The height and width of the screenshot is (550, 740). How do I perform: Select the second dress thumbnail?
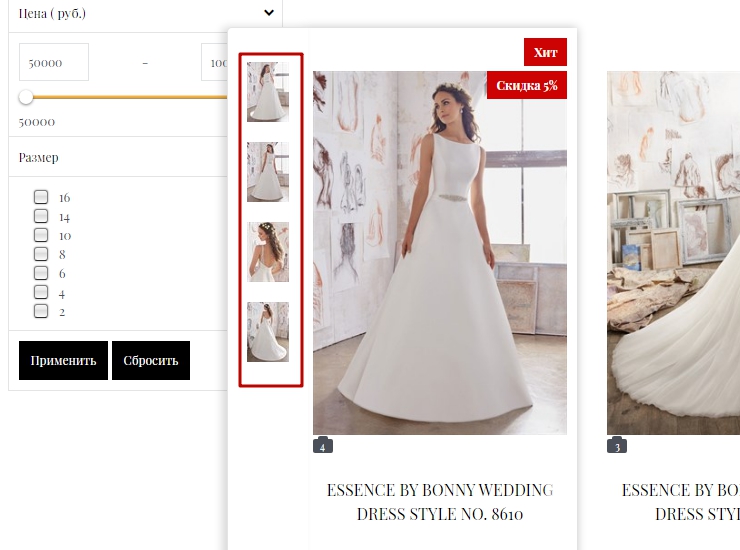pyautogui.click(x=268, y=172)
